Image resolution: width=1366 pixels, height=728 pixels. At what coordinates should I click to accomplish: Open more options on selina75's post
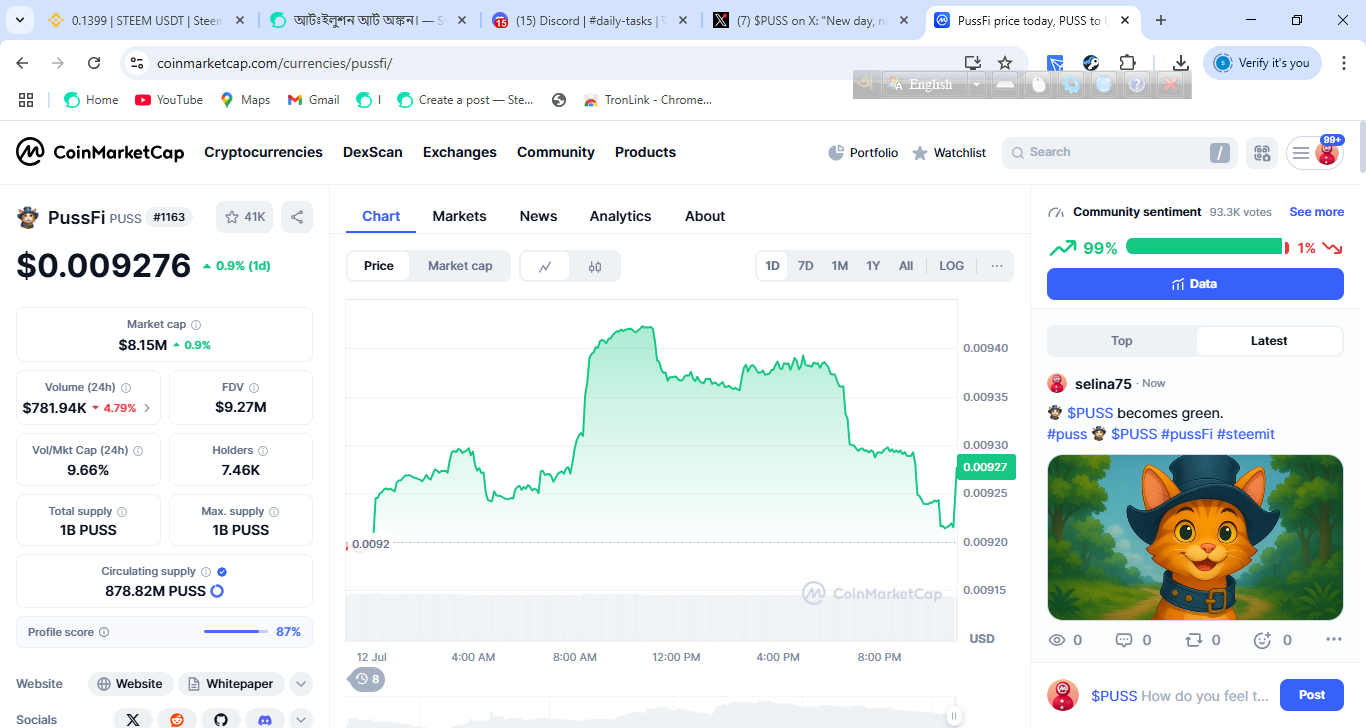pyautogui.click(x=1333, y=640)
